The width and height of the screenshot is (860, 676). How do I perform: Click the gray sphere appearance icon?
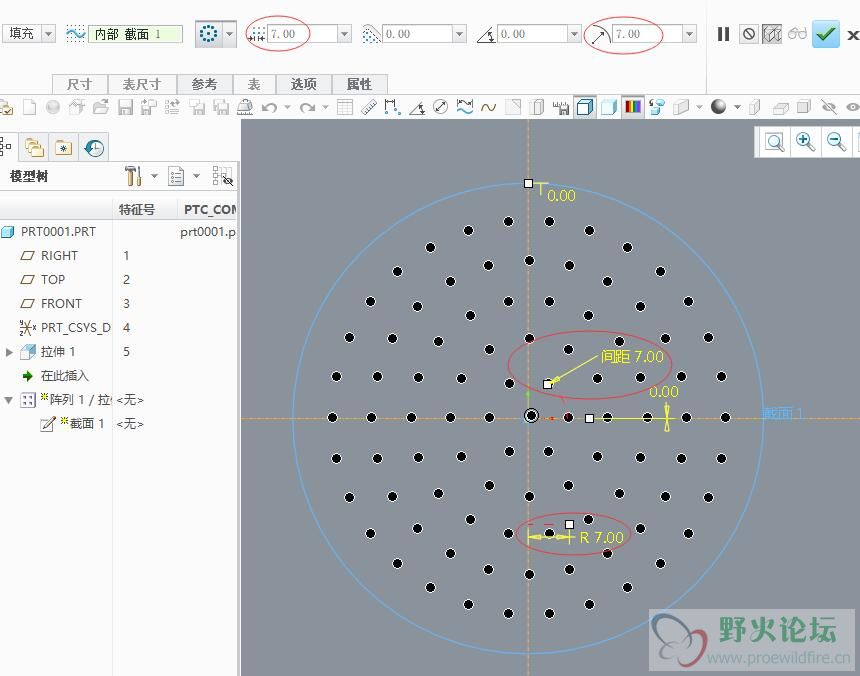[x=718, y=107]
